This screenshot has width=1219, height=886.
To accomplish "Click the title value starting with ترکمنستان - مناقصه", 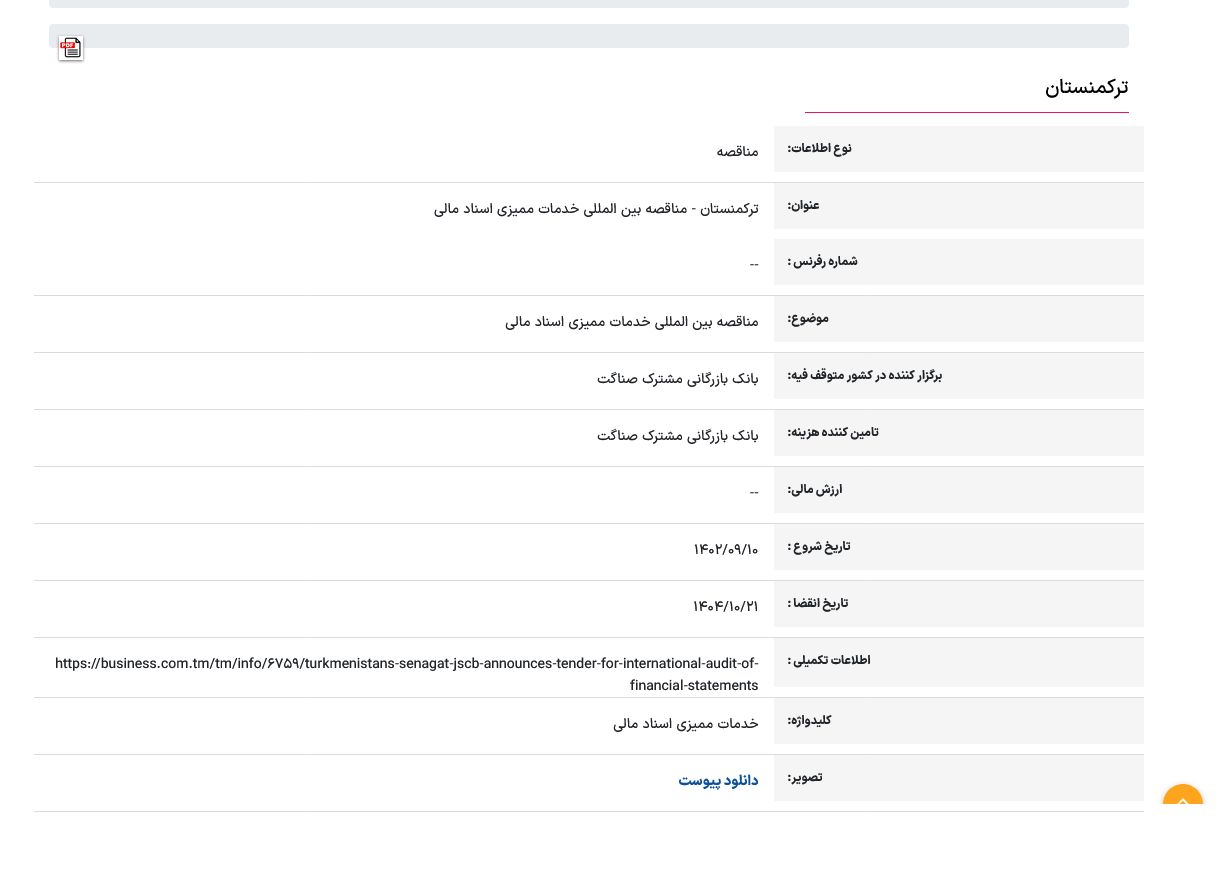I will click(596, 208).
